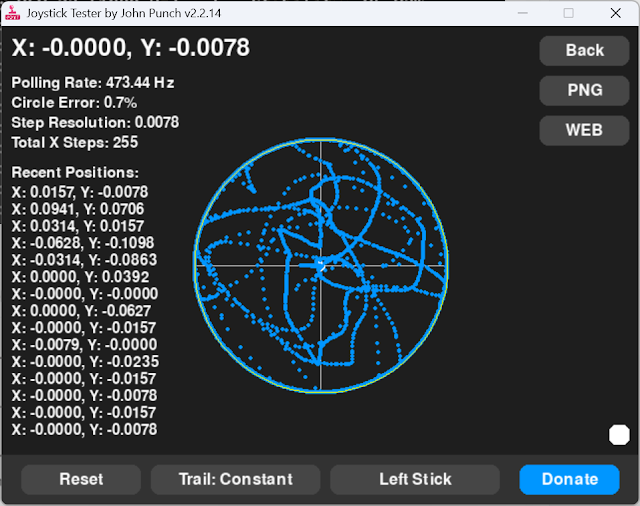
Task: Click the X: -0.0628, Y: -0.1098 position entry
Action: (x=83, y=243)
